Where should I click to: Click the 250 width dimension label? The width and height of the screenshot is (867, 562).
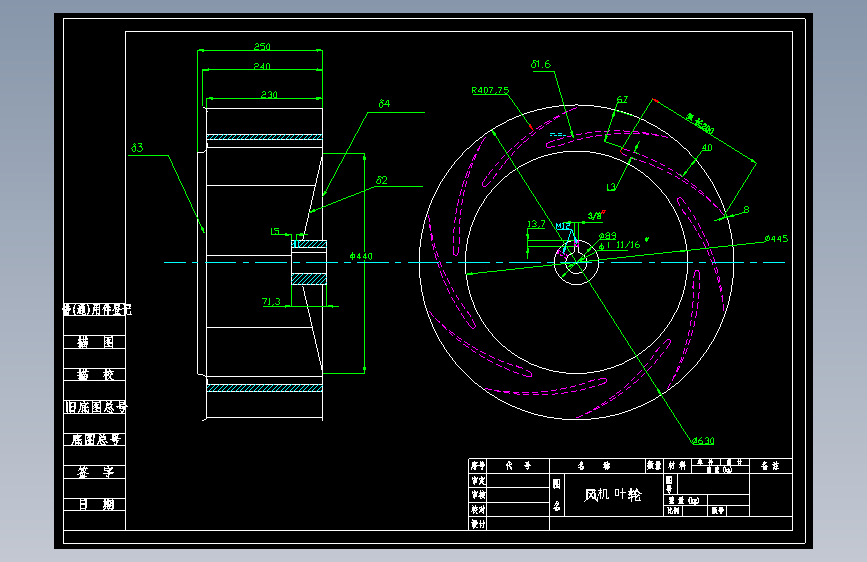click(x=262, y=46)
